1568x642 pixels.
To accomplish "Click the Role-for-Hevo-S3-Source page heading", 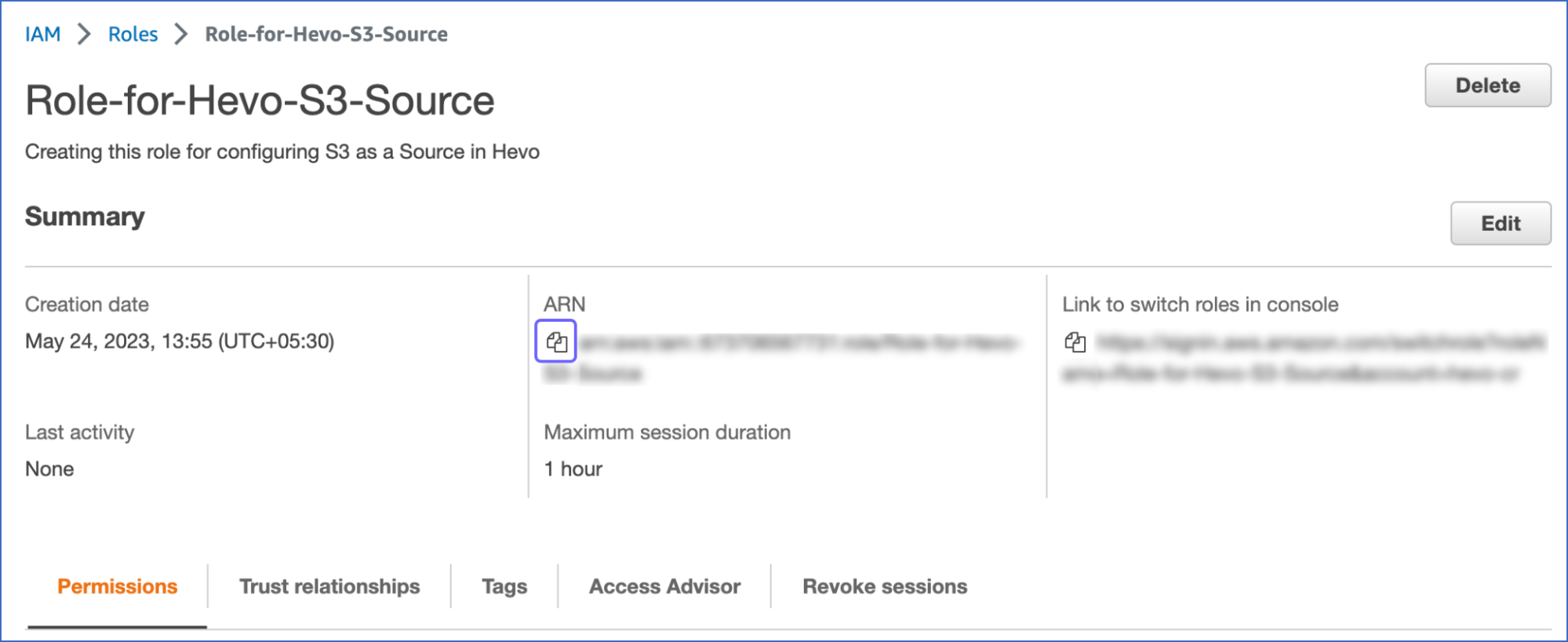I will (260, 100).
